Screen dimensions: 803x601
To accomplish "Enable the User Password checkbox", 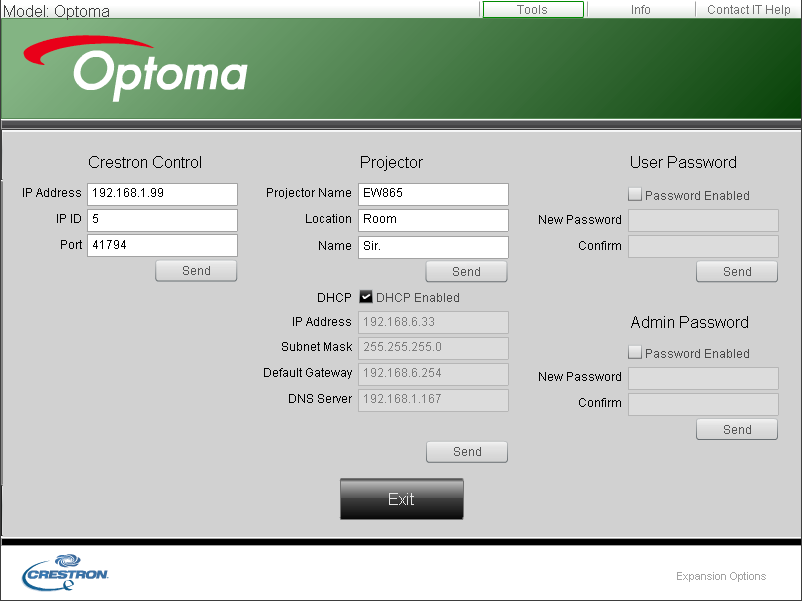I will point(635,195).
